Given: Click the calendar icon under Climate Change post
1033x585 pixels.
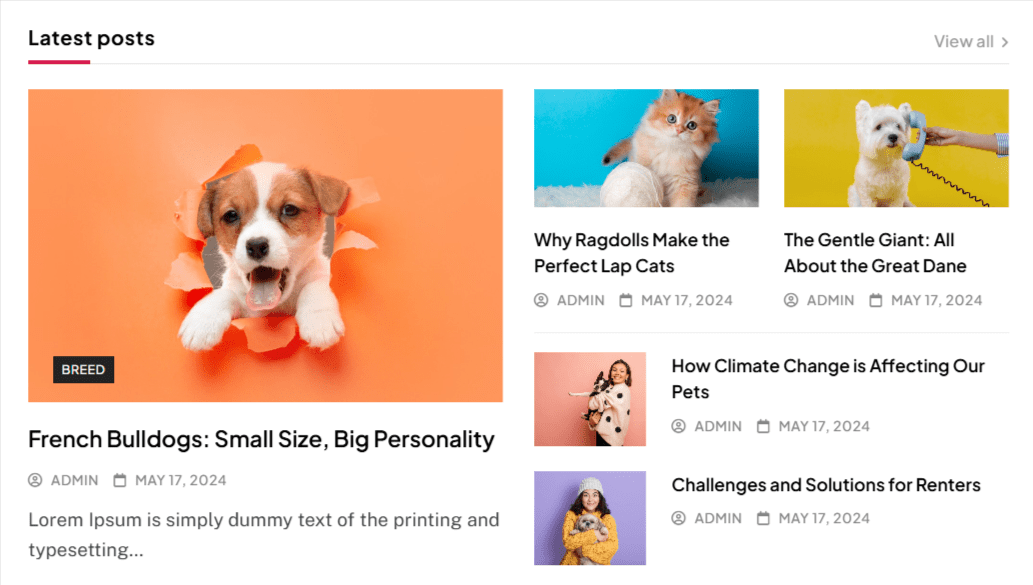Looking at the screenshot, I should 764,426.
